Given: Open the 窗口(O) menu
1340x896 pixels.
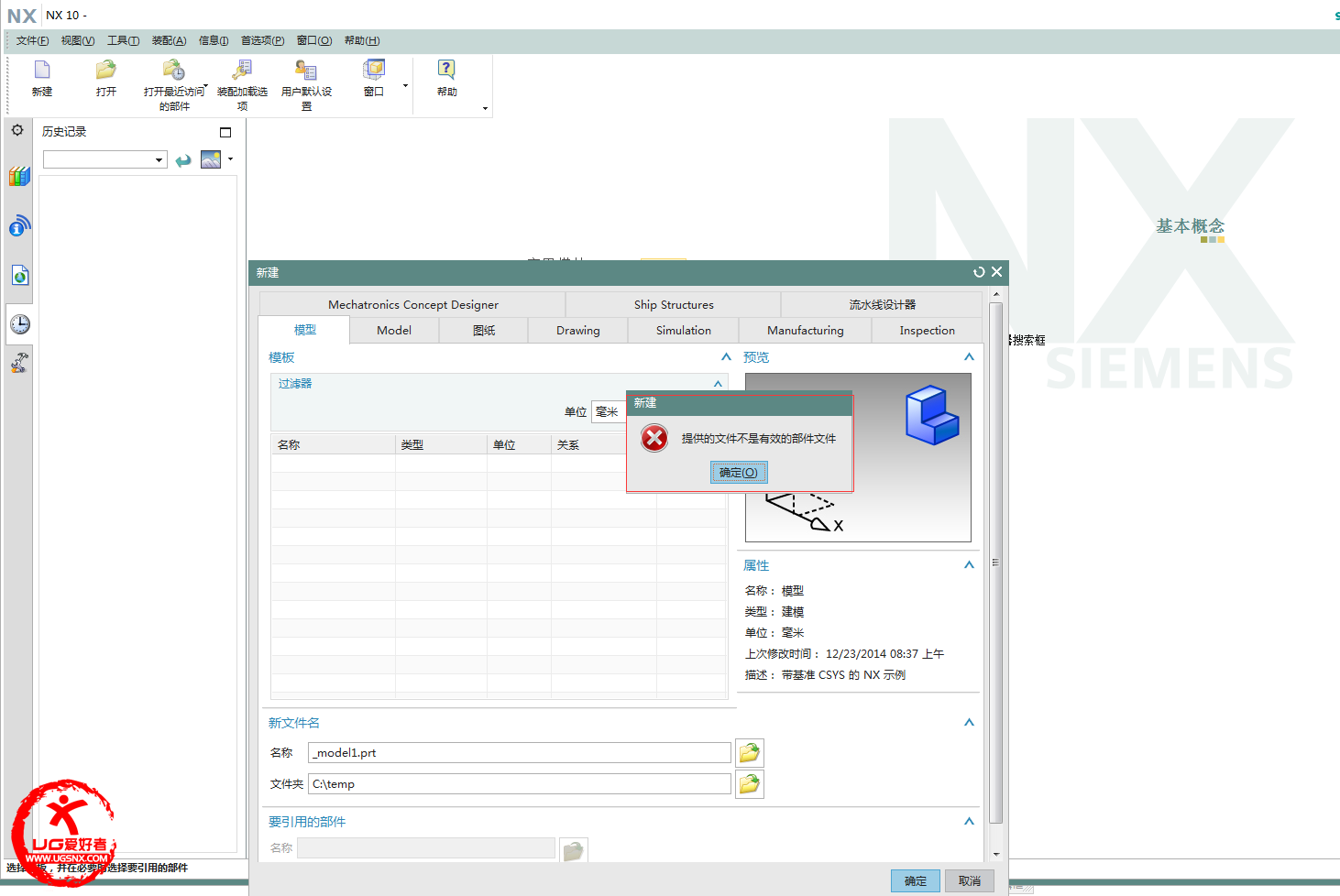Looking at the screenshot, I should [314, 40].
